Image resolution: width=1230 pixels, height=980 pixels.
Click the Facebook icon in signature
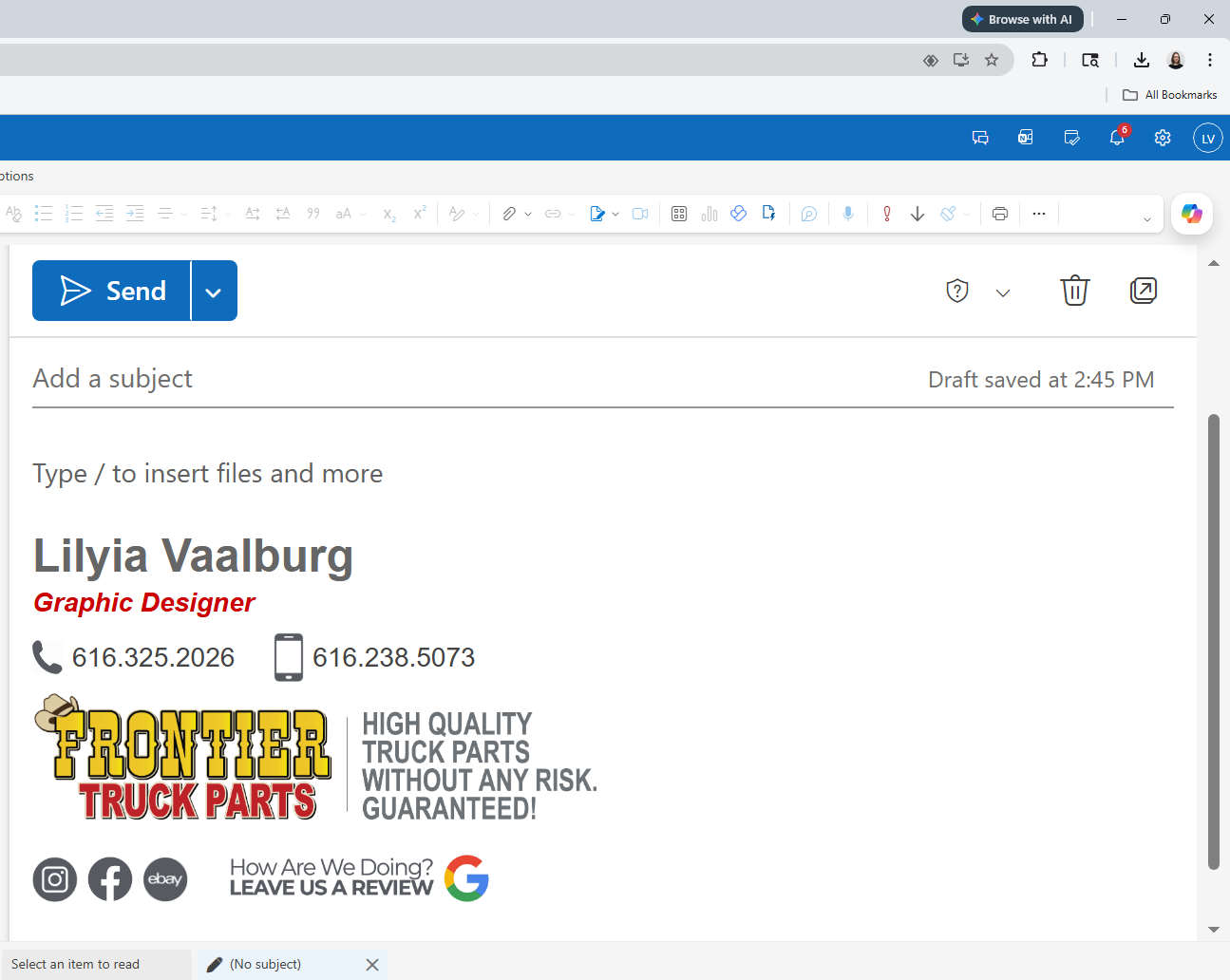(x=110, y=879)
